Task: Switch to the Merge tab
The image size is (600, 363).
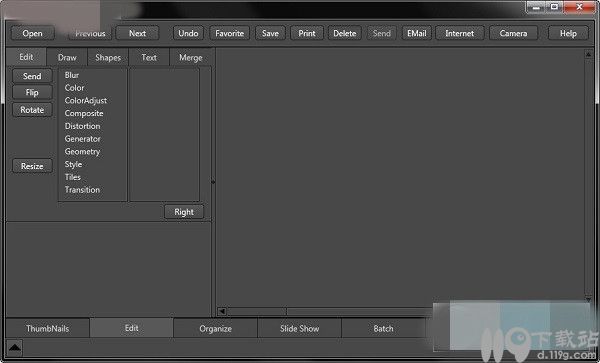Action: (x=191, y=58)
